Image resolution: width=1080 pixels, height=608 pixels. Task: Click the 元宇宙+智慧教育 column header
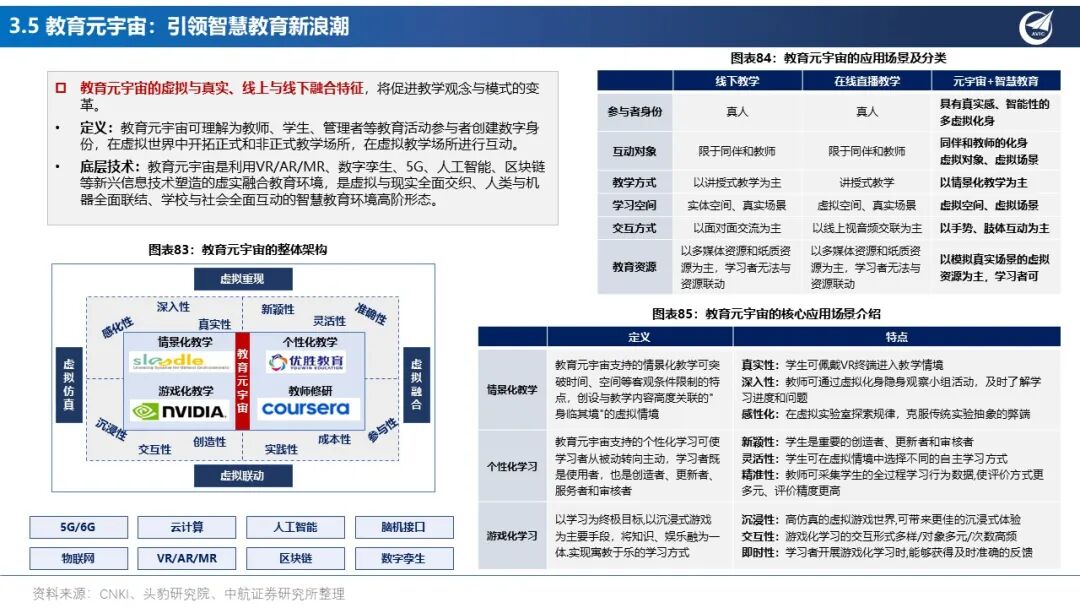(996, 81)
